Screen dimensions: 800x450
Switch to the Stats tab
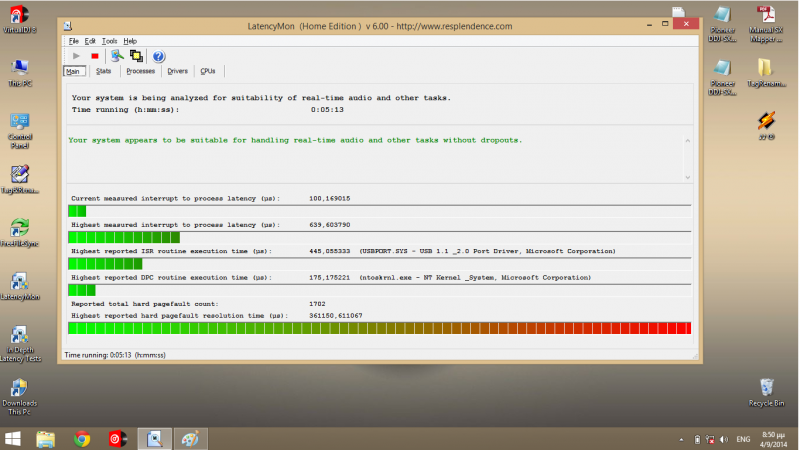(104, 71)
